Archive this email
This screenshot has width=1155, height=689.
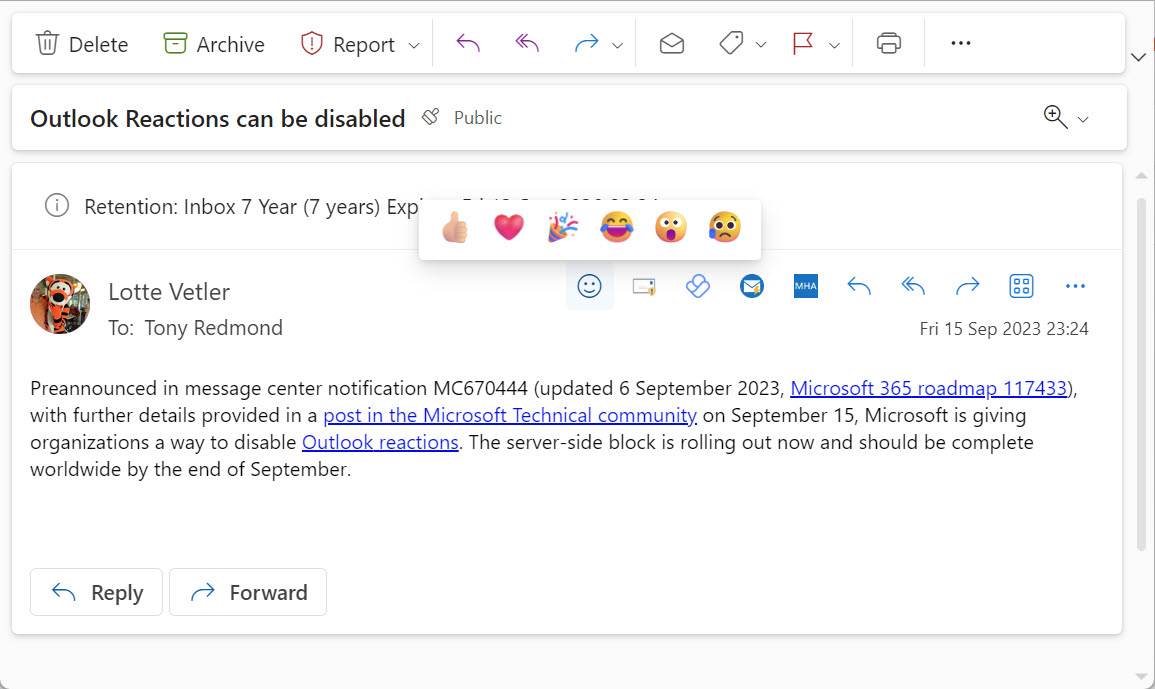click(214, 44)
